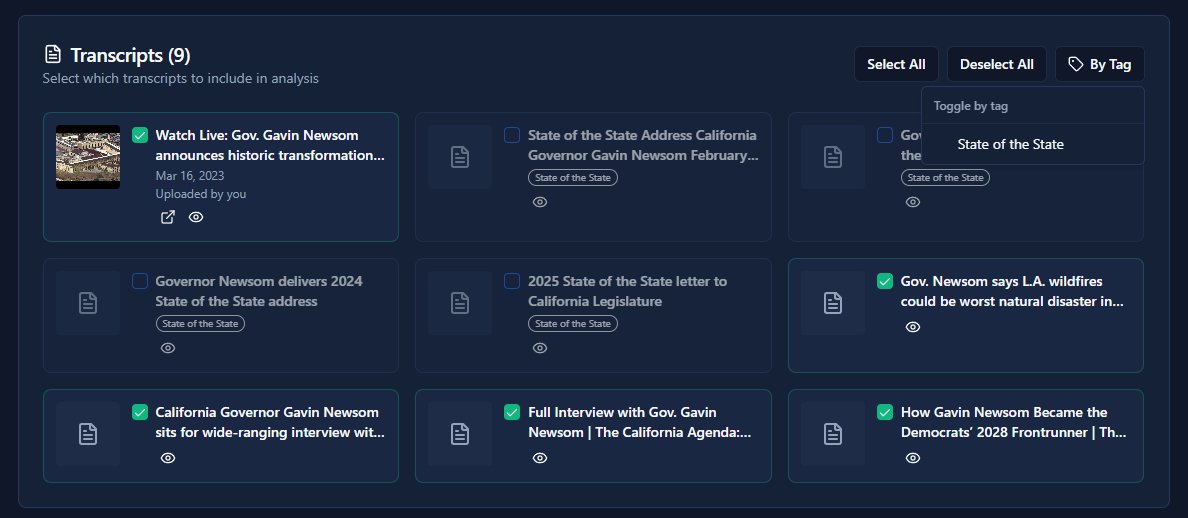Click title 'Governor Newsom delivers 2024'

point(259,292)
